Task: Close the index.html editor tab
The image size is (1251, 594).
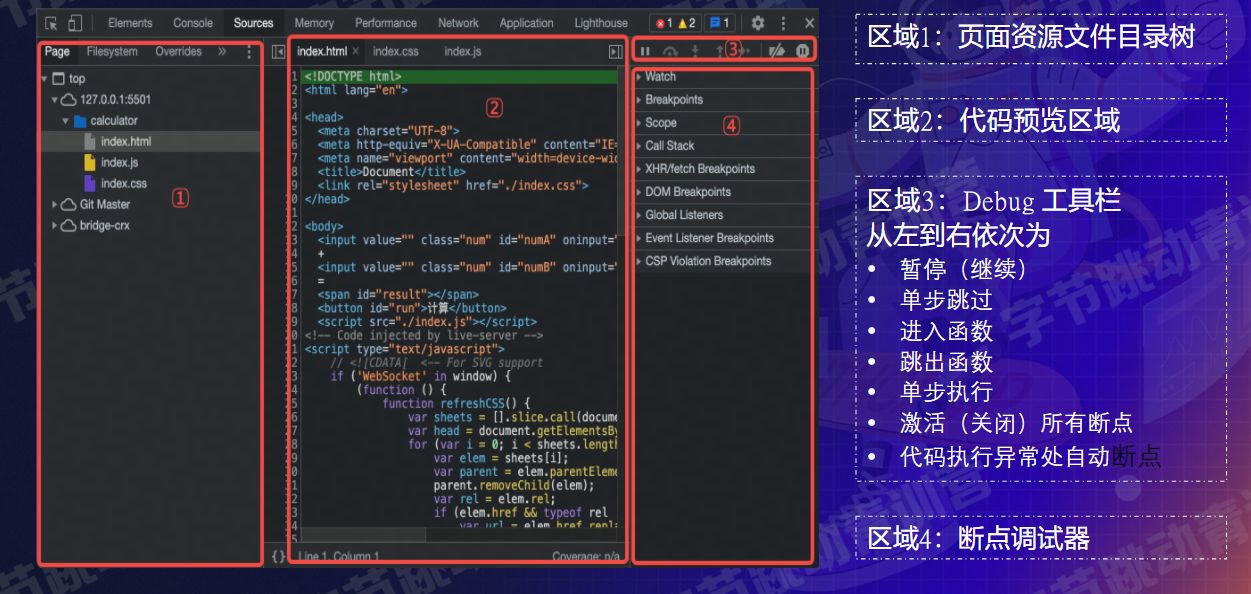Action: (355, 51)
